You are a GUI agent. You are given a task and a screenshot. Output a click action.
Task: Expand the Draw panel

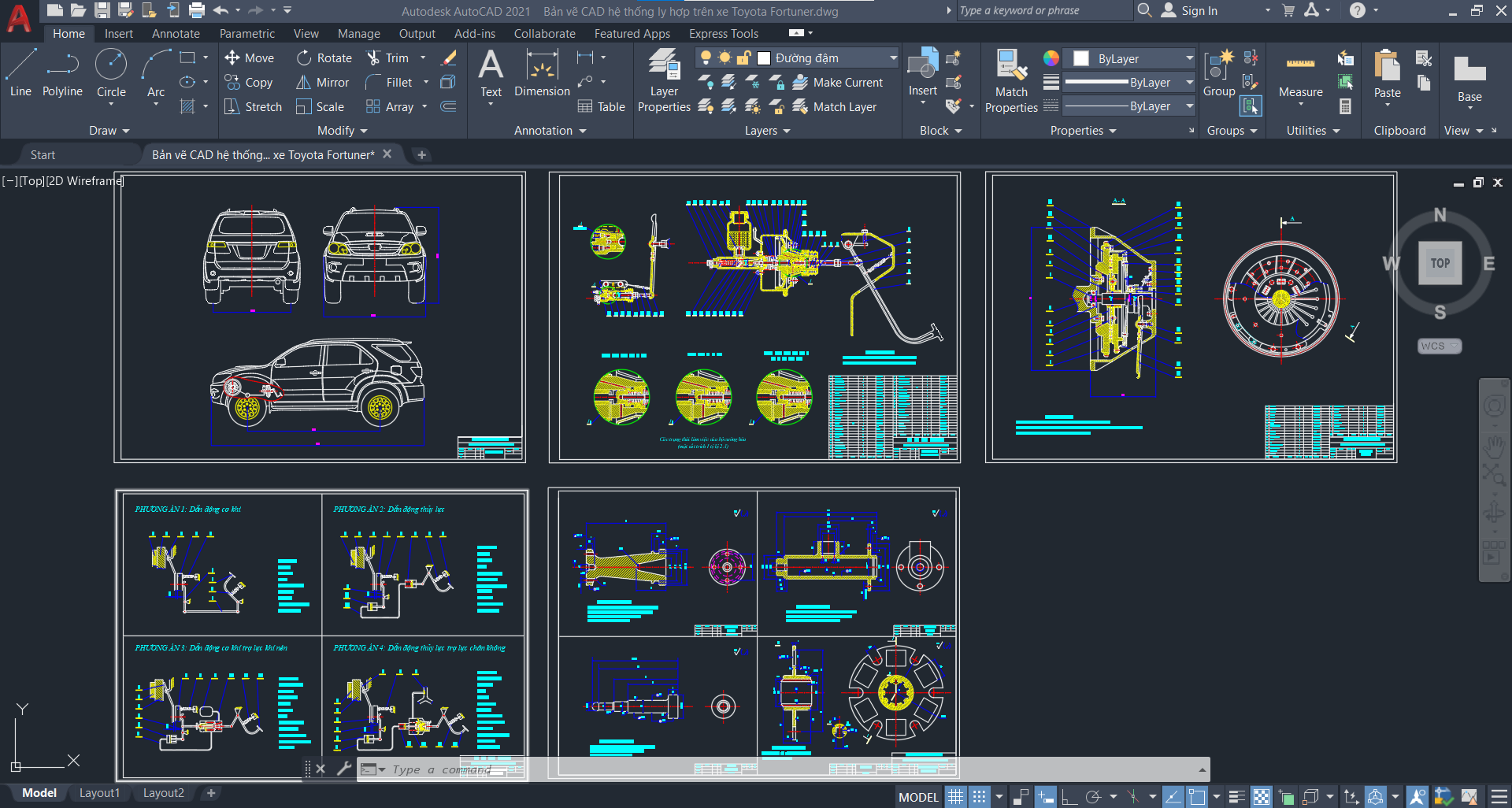coord(109,130)
